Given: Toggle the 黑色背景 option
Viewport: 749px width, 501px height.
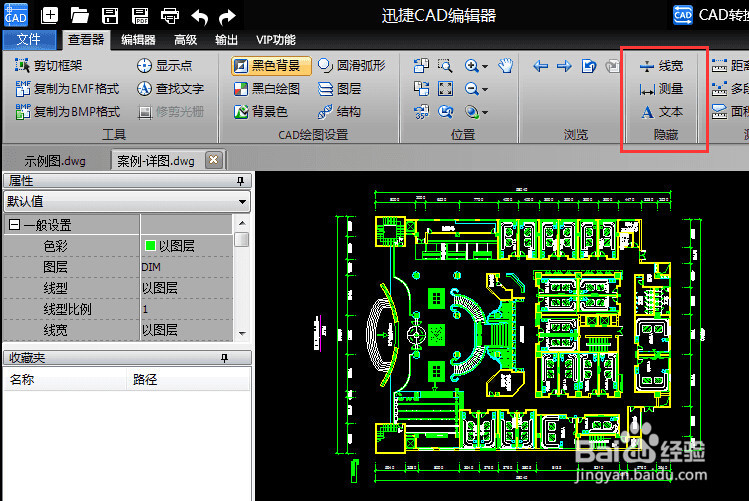Looking at the screenshot, I should pyautogui.click(x=271, y=65).
